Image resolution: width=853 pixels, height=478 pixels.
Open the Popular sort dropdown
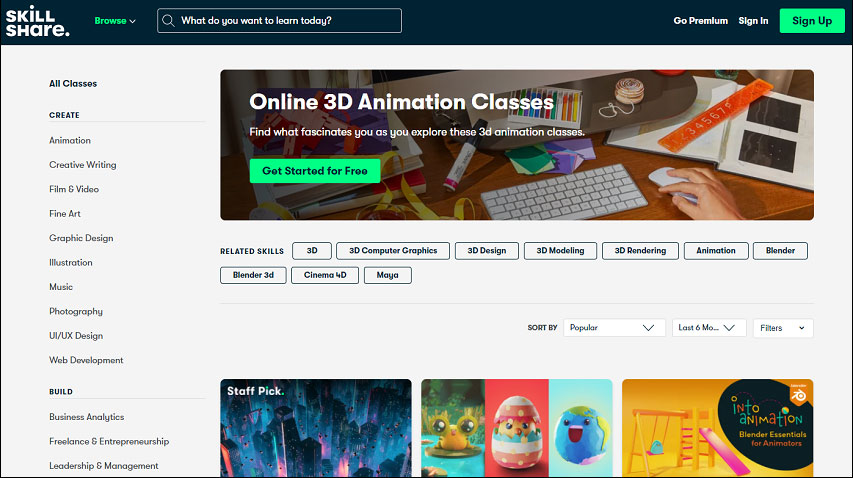point(614,328)
